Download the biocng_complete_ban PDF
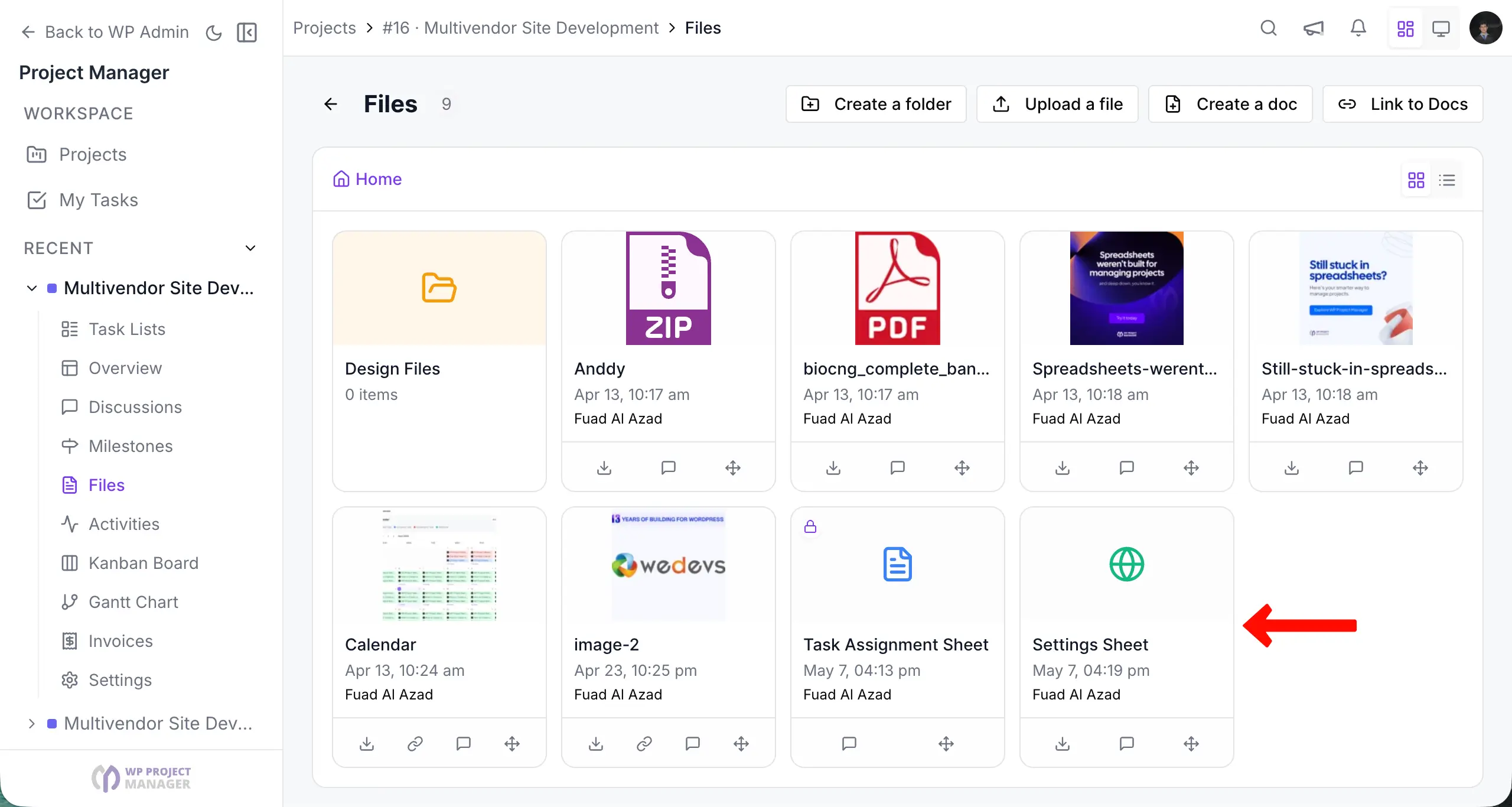Viewport: 1512px width, 807px height. pyautogui.click(x=833, y=468)
